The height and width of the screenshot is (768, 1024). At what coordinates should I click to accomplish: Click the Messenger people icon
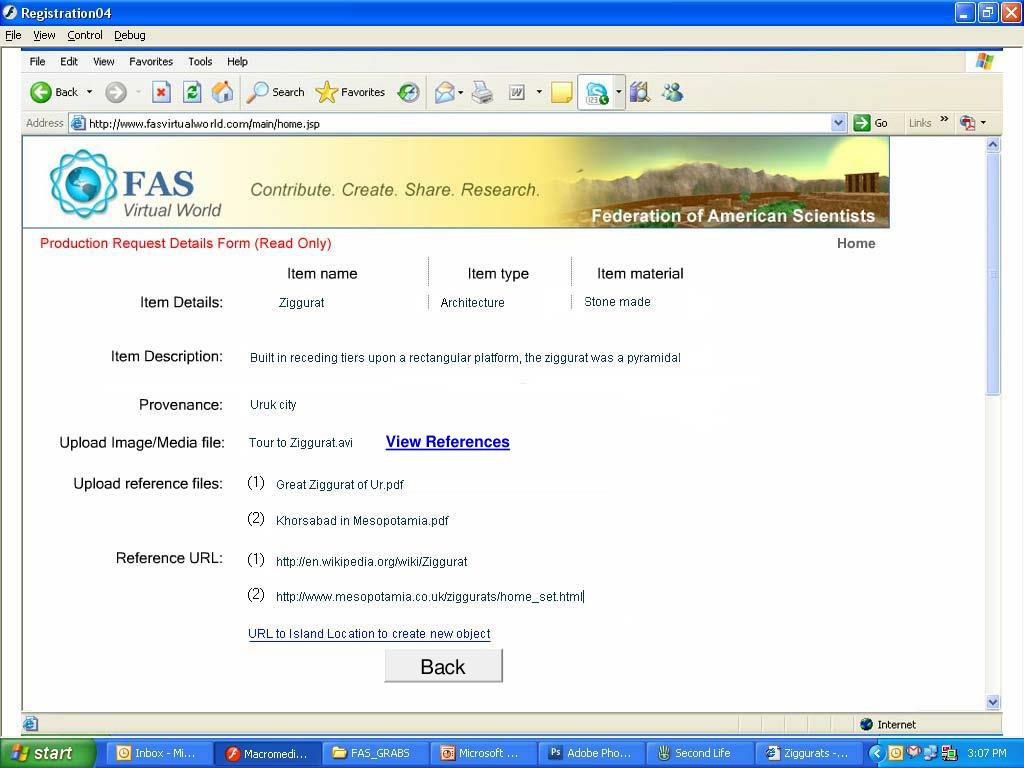[x=672, y=92]
